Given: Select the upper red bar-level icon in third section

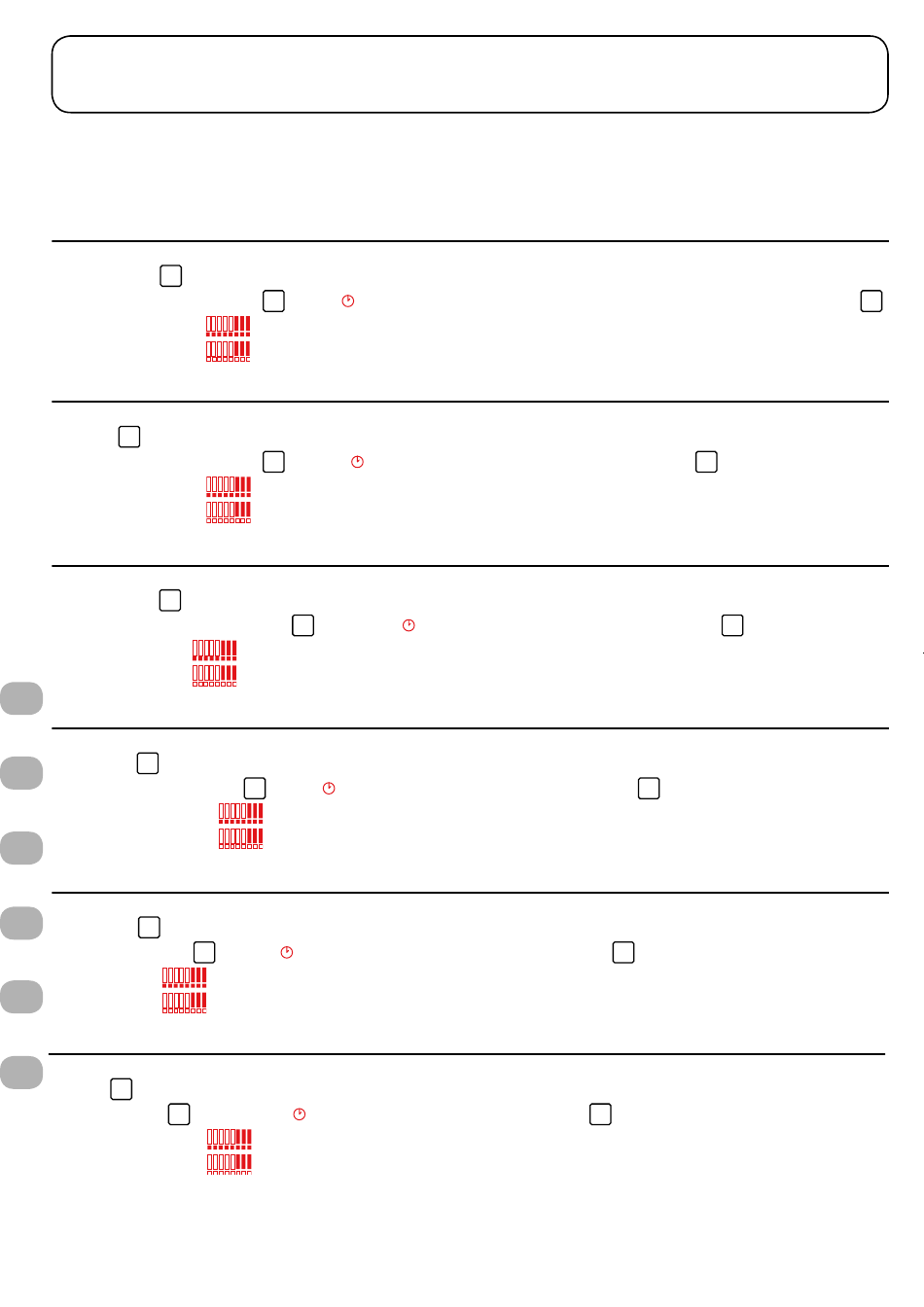Looking at the screenshot, I should (x=215, y=651).
